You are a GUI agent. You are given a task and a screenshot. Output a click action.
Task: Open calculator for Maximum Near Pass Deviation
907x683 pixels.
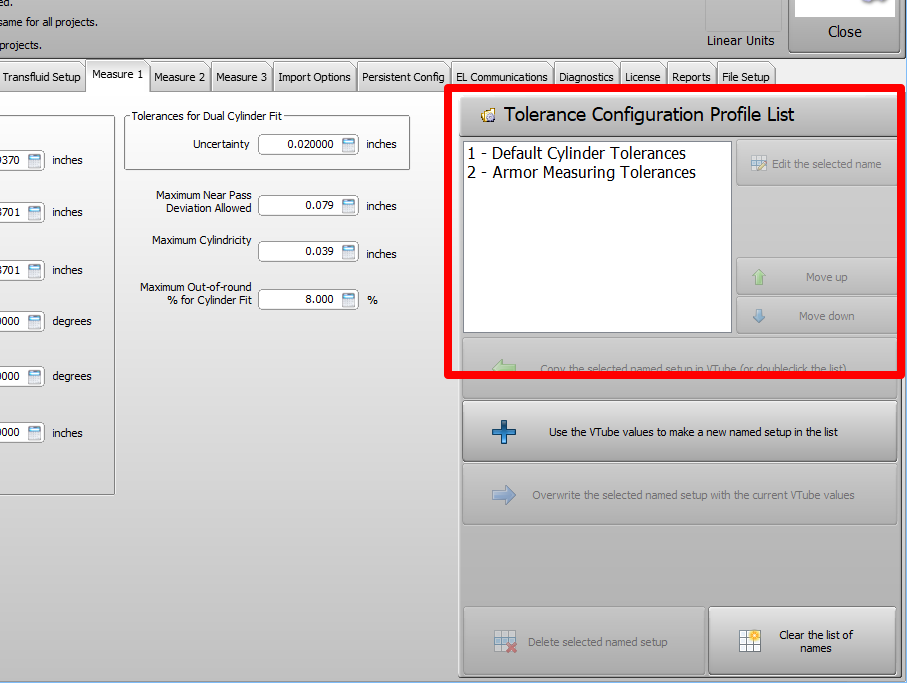click(348, 206)
